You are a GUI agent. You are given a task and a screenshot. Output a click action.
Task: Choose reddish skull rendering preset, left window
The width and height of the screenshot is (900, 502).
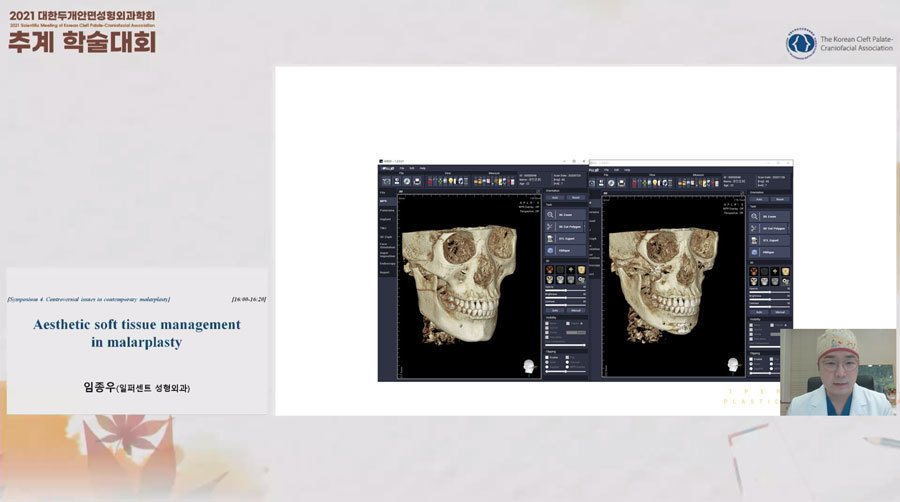[x=549, y=269]
